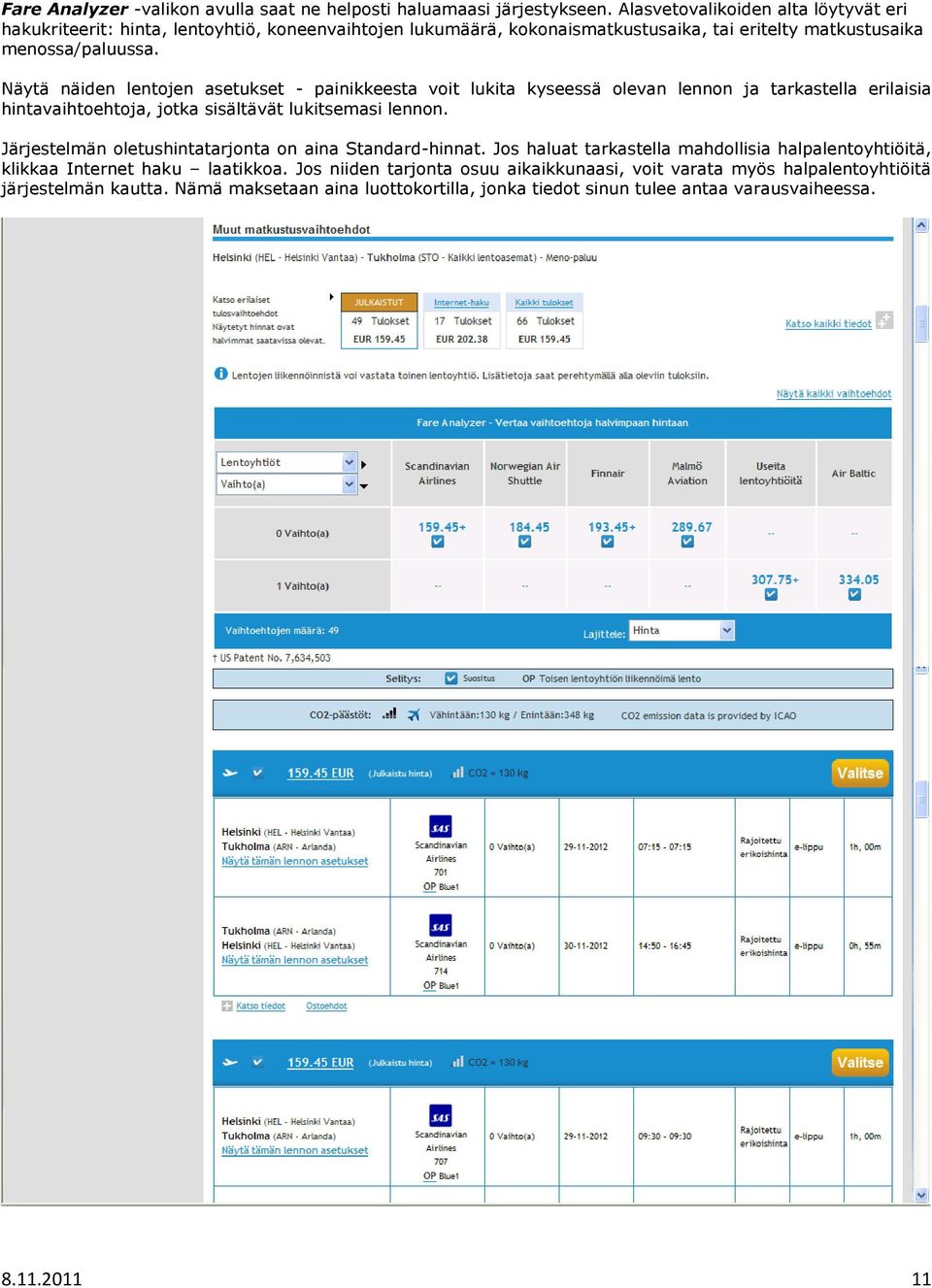Click CO2 bars icon in first result header
The image size is (932, 1288).
pos(457,773)
